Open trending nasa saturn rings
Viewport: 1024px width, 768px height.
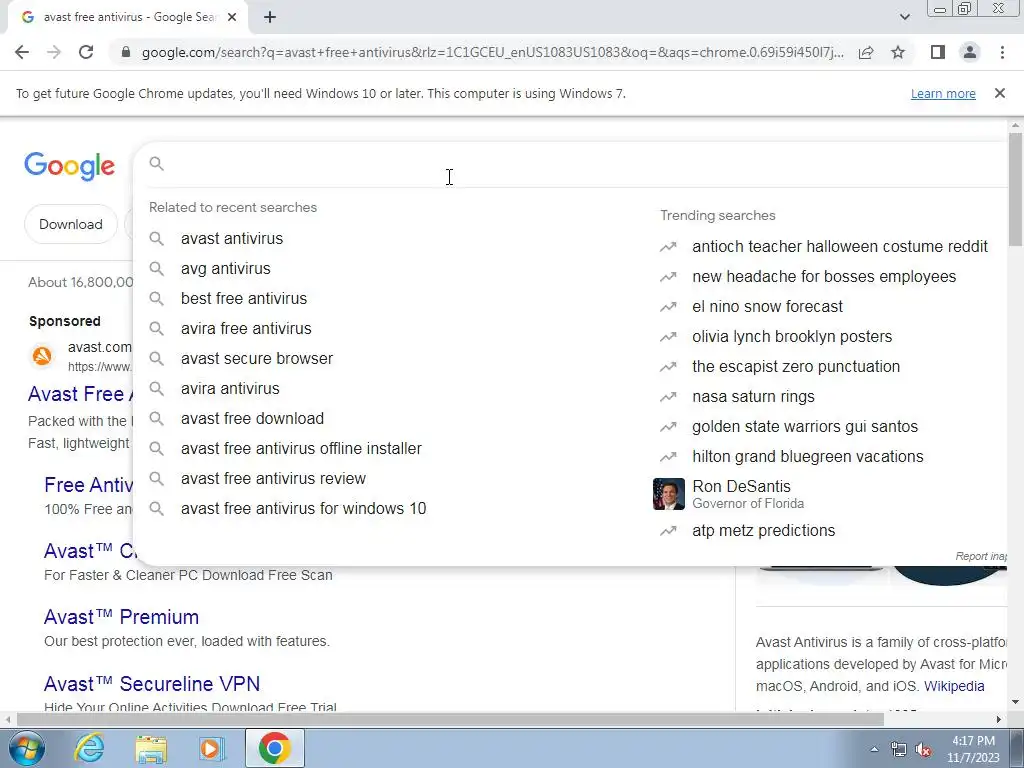[753, 396]
